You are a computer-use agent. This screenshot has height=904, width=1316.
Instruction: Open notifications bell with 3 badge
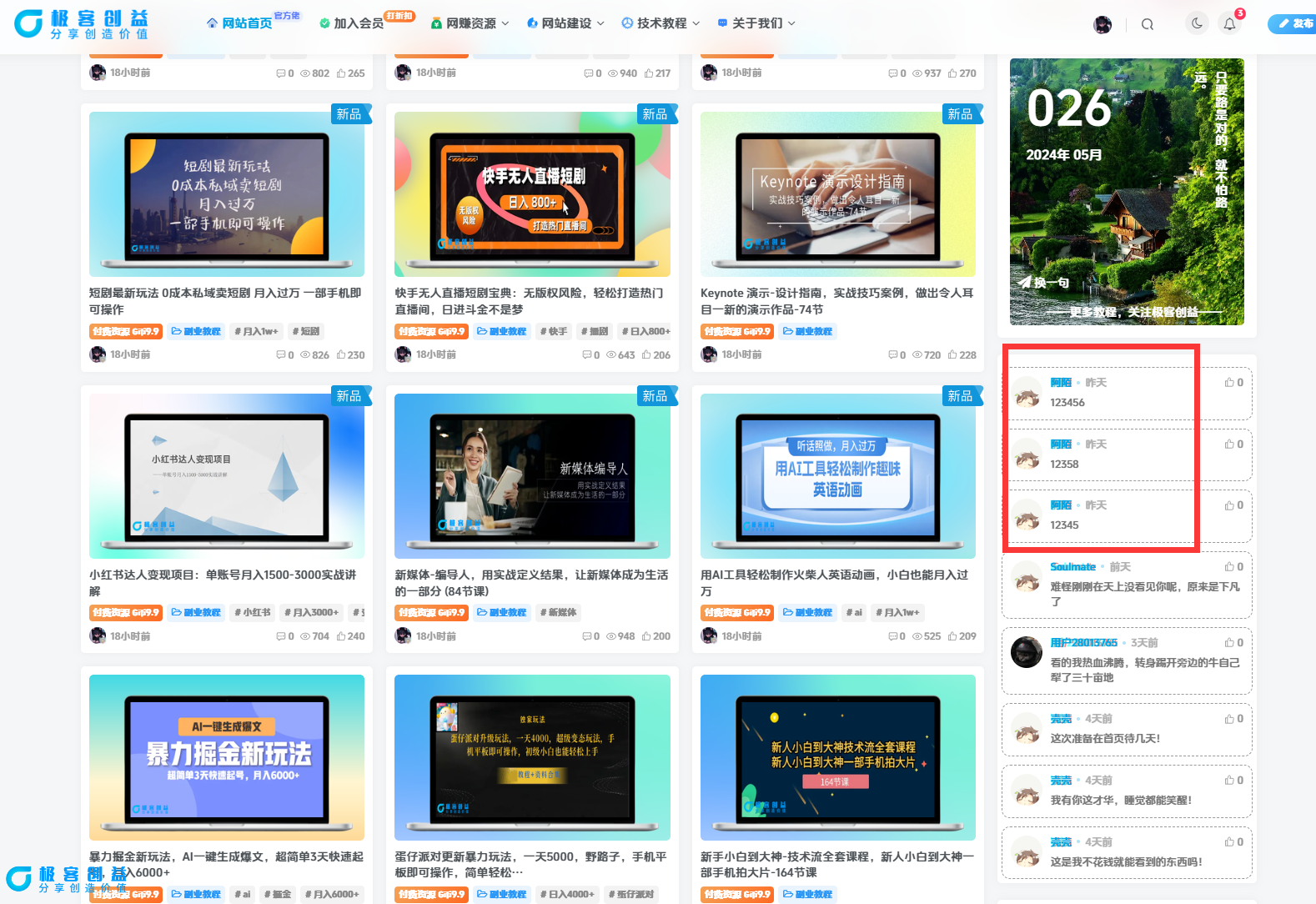1229,24
